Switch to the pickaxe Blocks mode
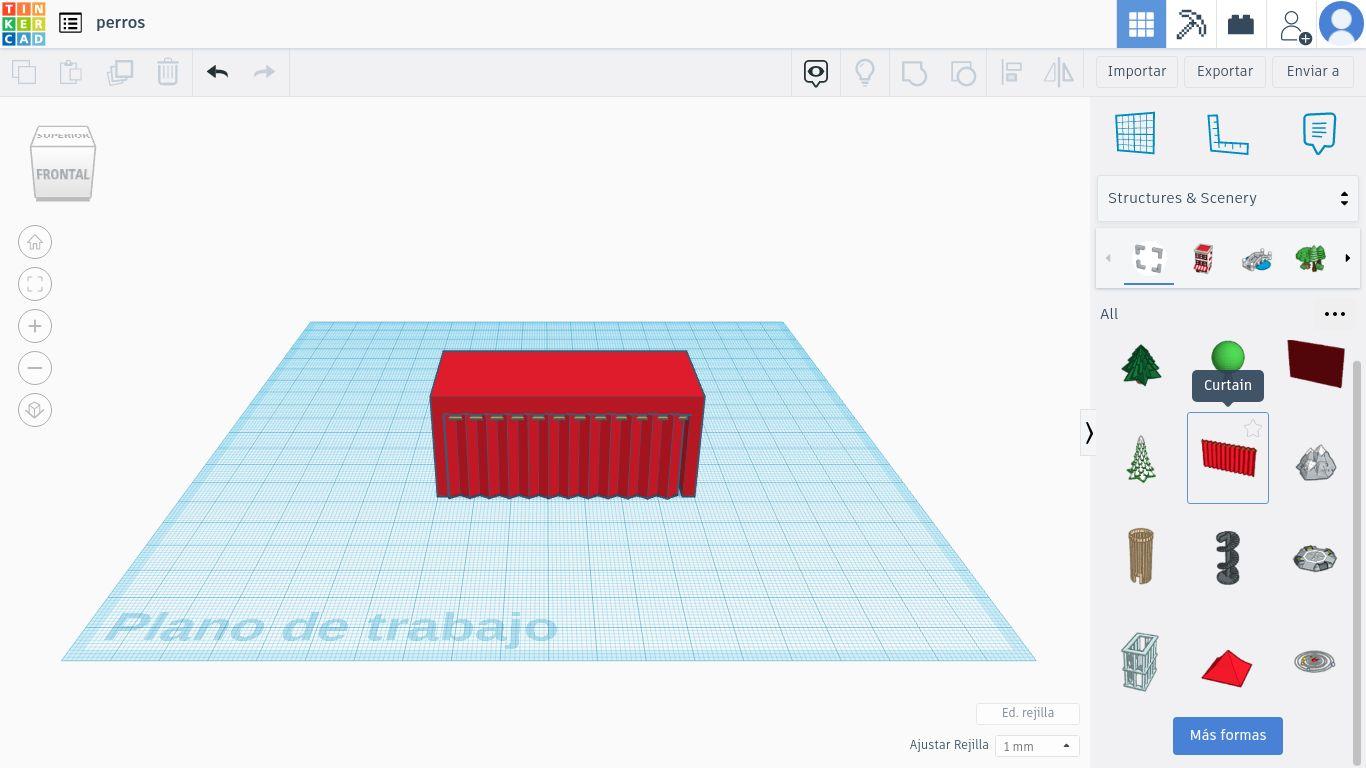This screenshot has height=768, width=1366. coord(1191,24)
